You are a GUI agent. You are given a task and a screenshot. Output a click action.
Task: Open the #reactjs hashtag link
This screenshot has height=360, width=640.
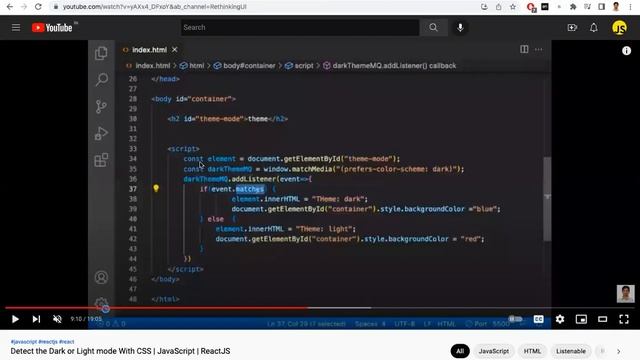click(x=48, y=342)
